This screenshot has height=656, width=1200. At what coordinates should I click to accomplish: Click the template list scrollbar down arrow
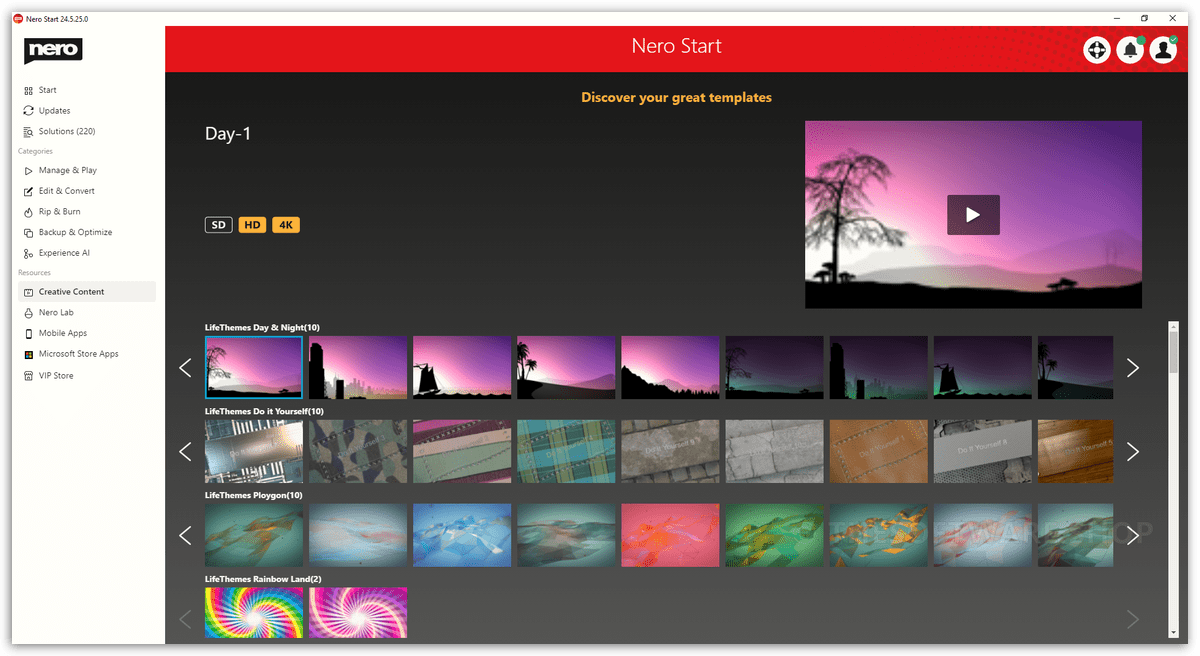[1174, 633]
